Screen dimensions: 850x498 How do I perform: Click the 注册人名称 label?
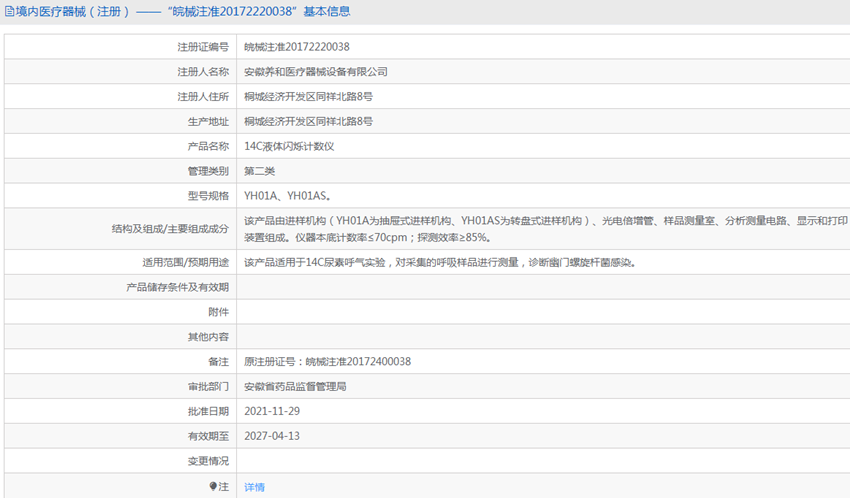pos(203,72)
